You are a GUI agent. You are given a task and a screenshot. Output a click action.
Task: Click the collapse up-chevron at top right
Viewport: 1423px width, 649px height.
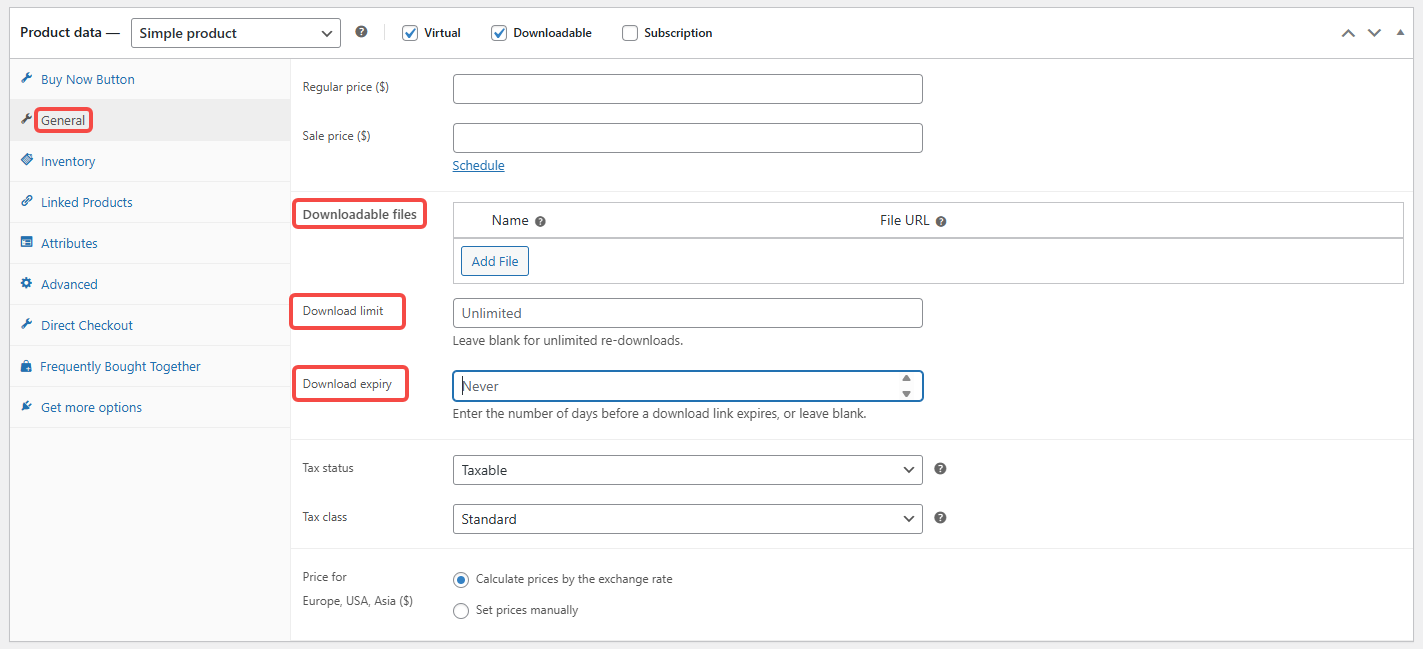(1348, 33)
